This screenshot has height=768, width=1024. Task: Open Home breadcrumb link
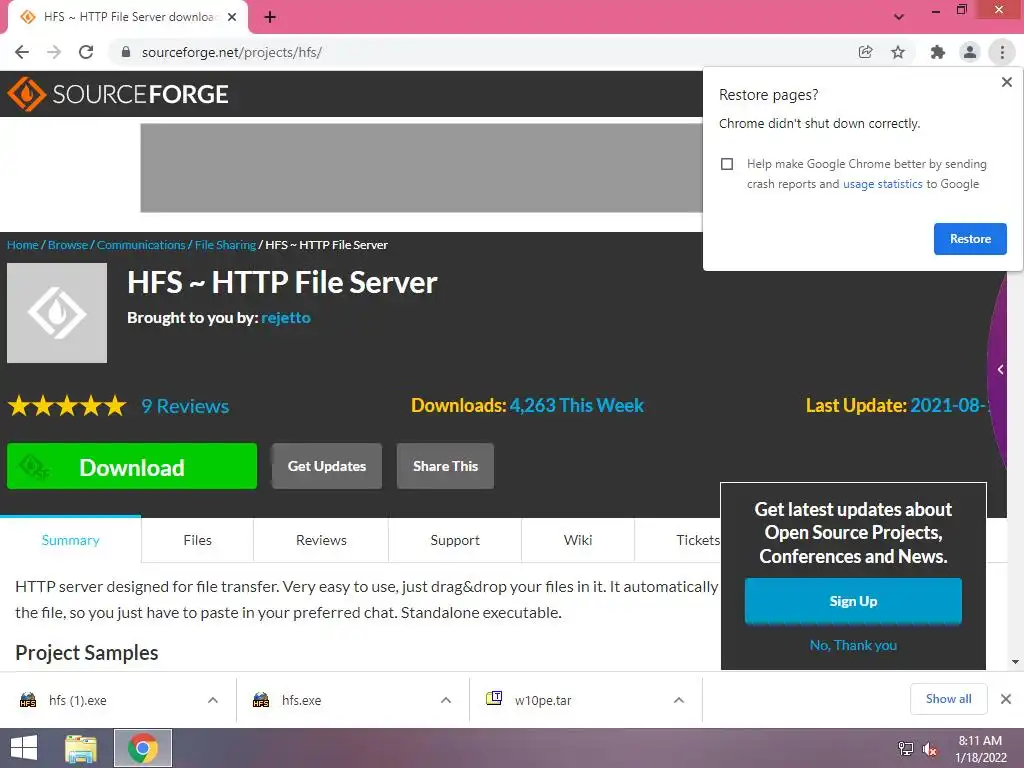22,245
